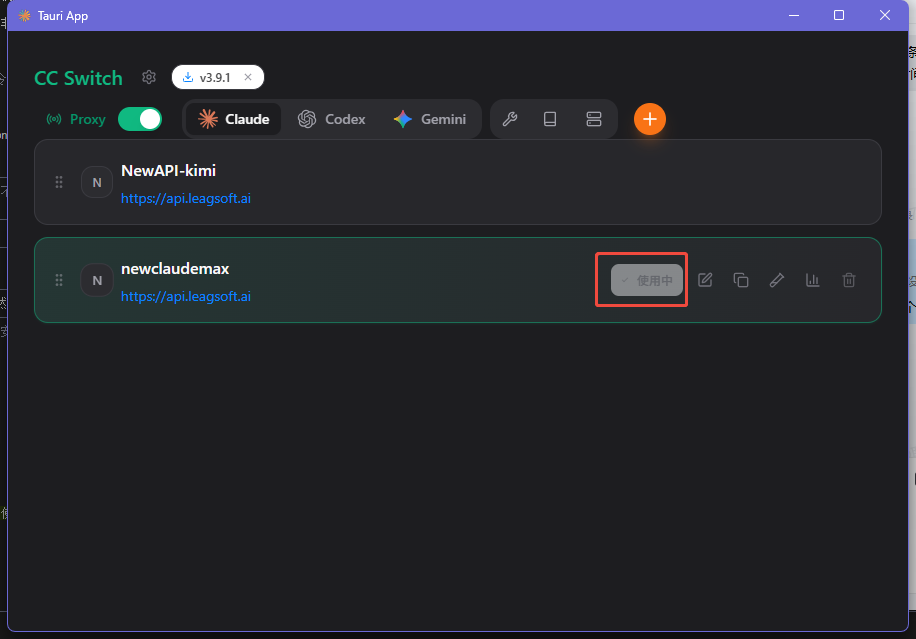View usage chart for newclaudemax
This screenshot has width=916, height=639.
[x=813, y=280]
